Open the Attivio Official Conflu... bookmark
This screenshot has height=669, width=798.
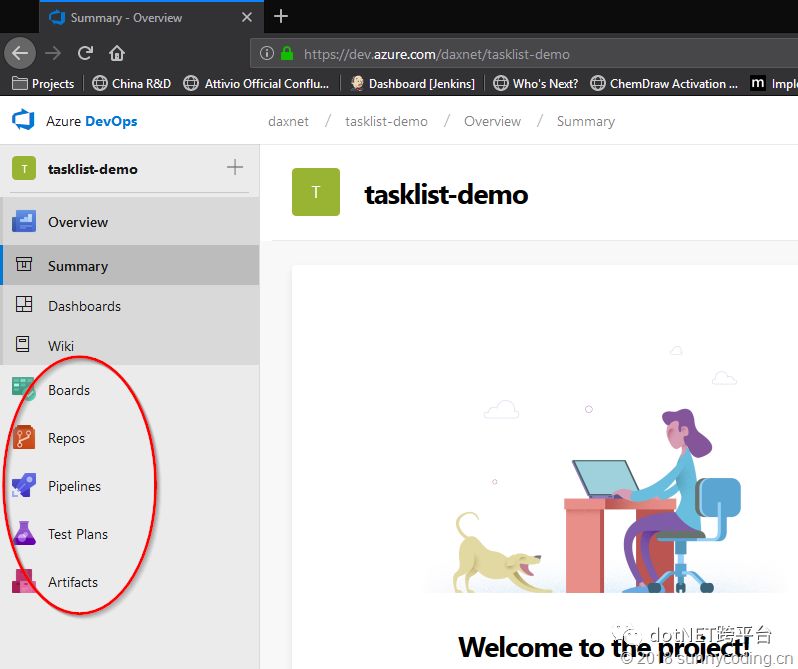(256, 83)
